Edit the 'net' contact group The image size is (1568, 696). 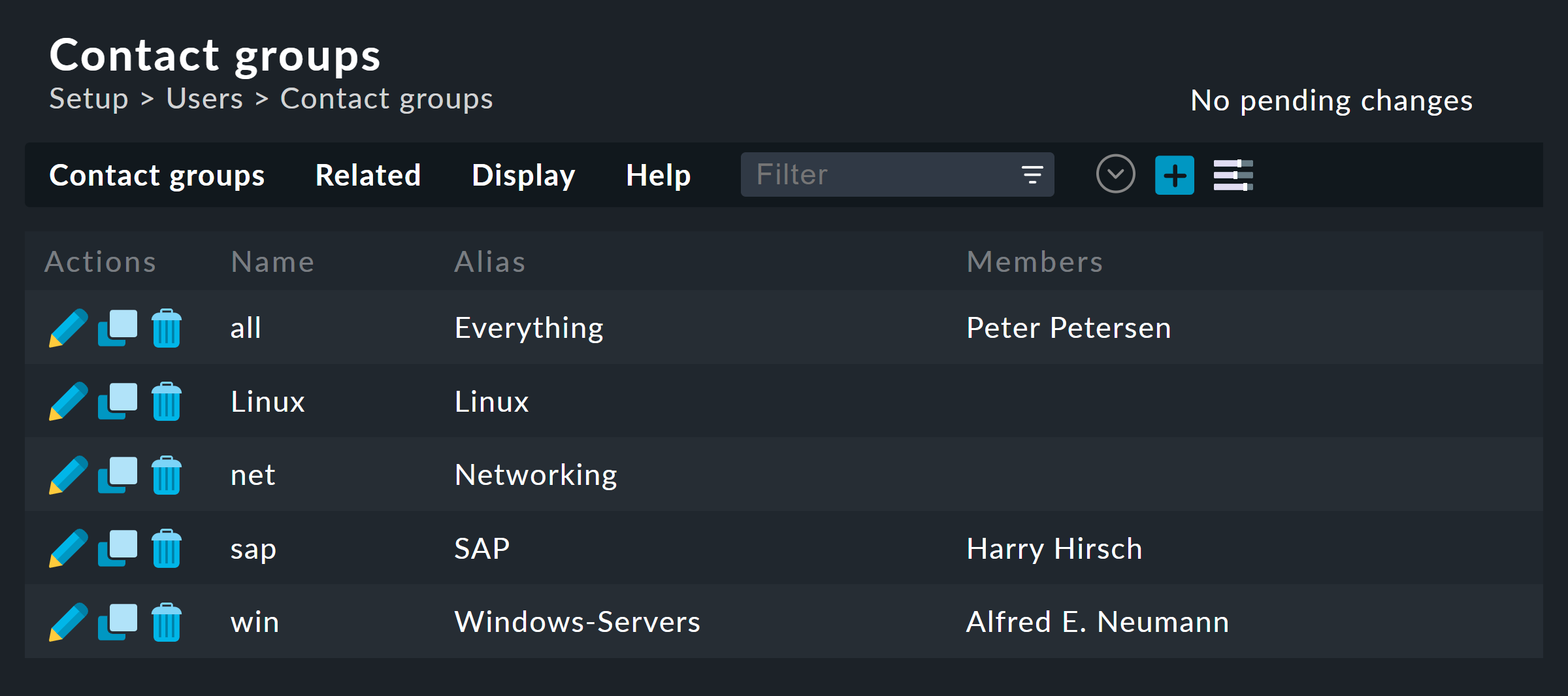click(68, 475)
